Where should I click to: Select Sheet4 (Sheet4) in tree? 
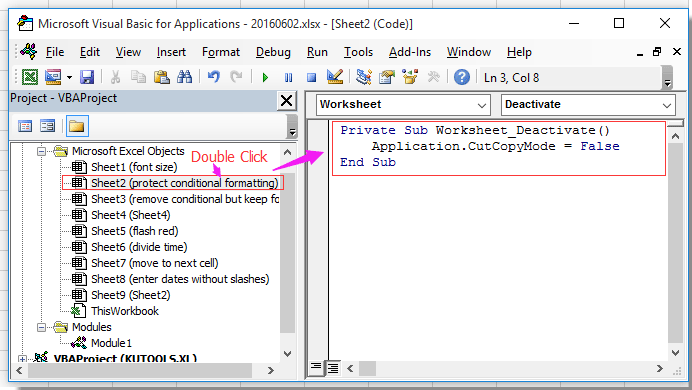(130, 215)
